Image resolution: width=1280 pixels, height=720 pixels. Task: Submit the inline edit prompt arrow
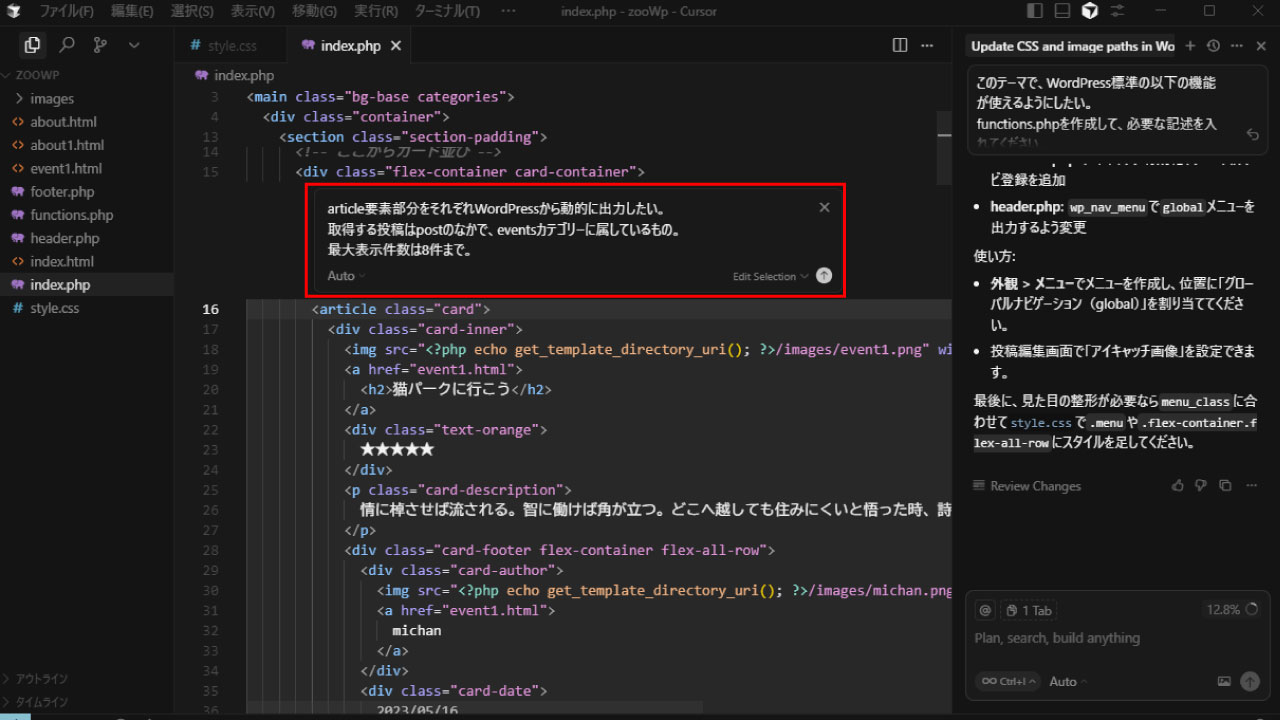click(x=824, y=276)
